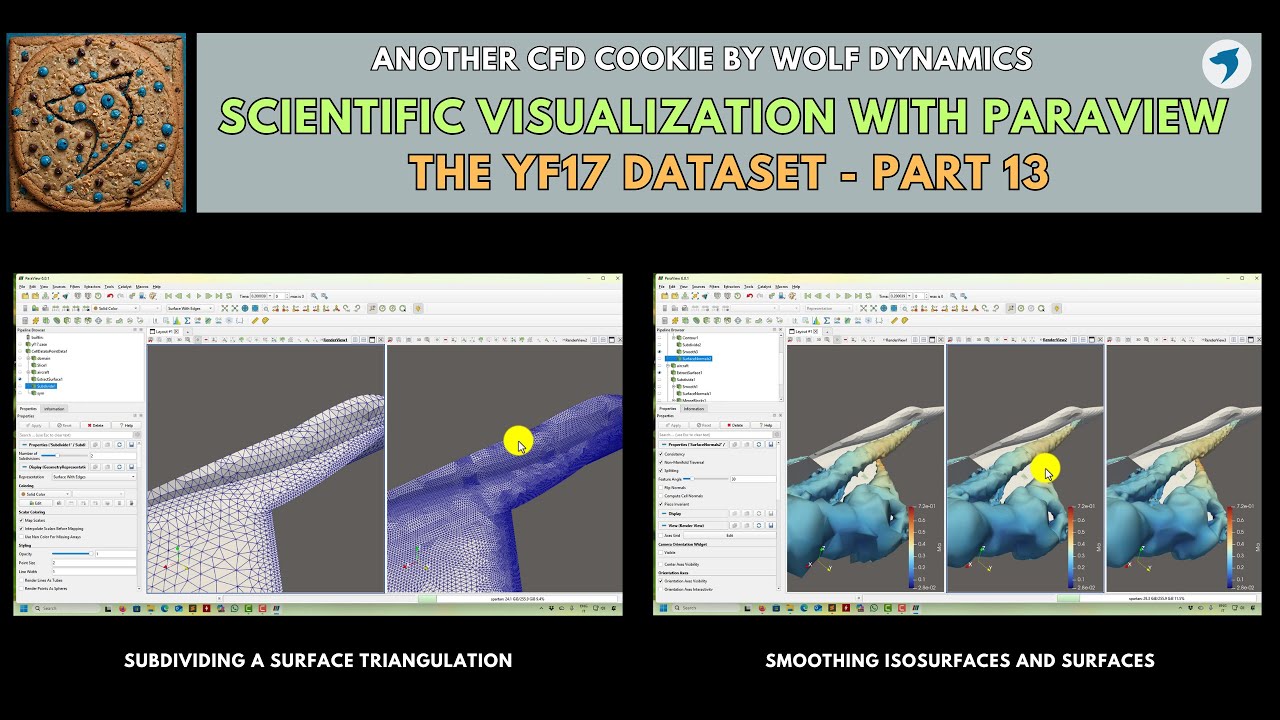Open Wolf Dynamics channel logo at top right
The image size is (1280, 720).
(x=1227, y=65)
